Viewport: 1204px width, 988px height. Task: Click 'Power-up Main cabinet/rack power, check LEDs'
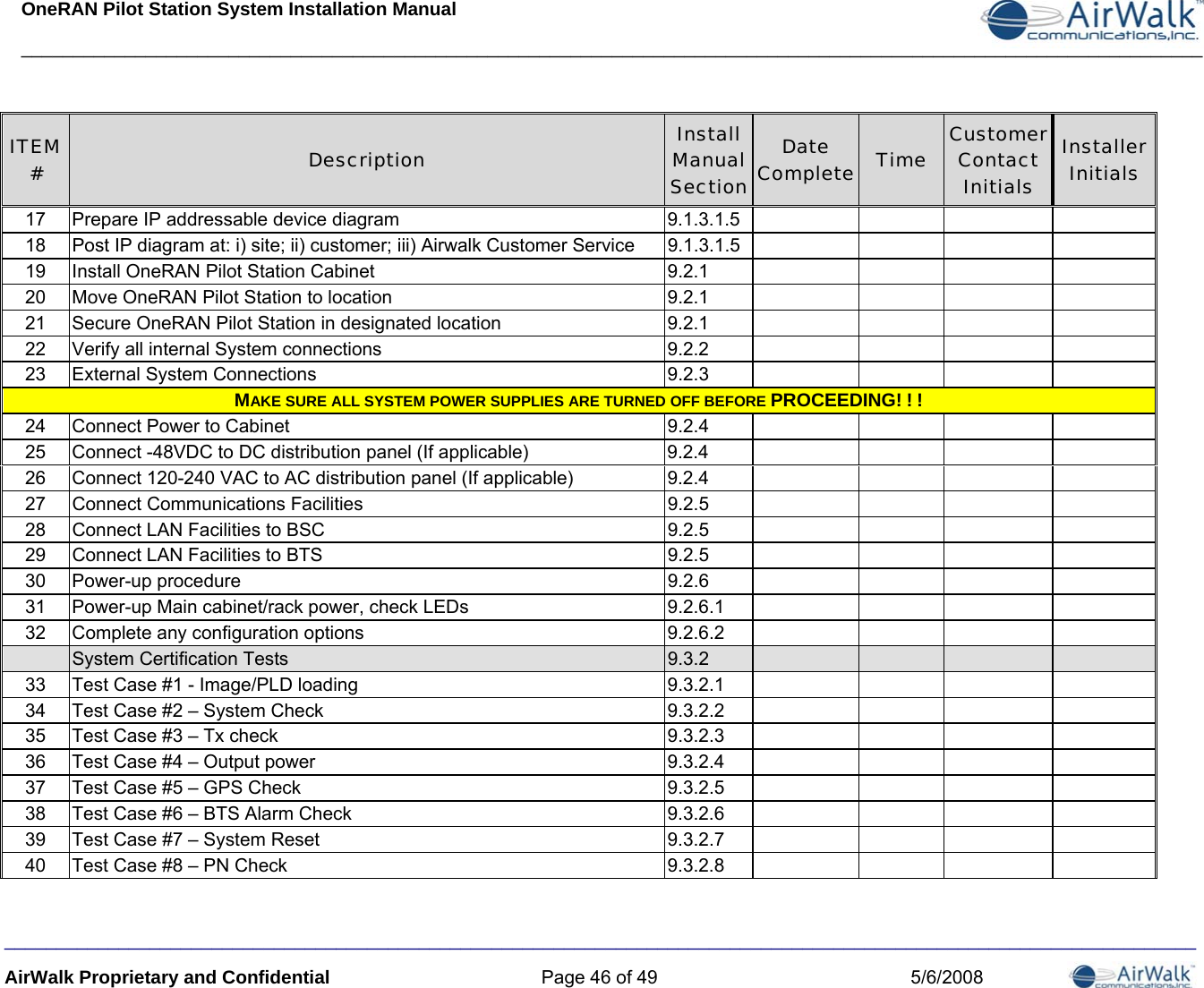270,607
